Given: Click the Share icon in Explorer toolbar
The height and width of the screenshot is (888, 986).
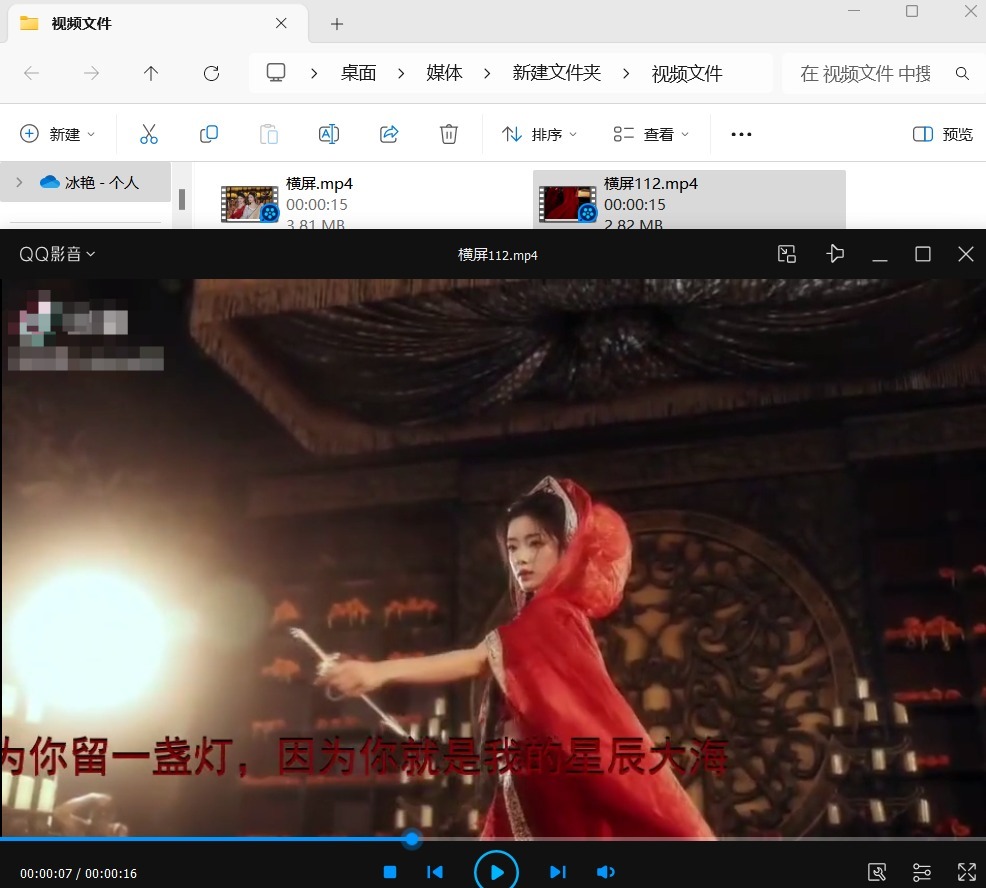Looking at the screenshot, I should (389, 134).
